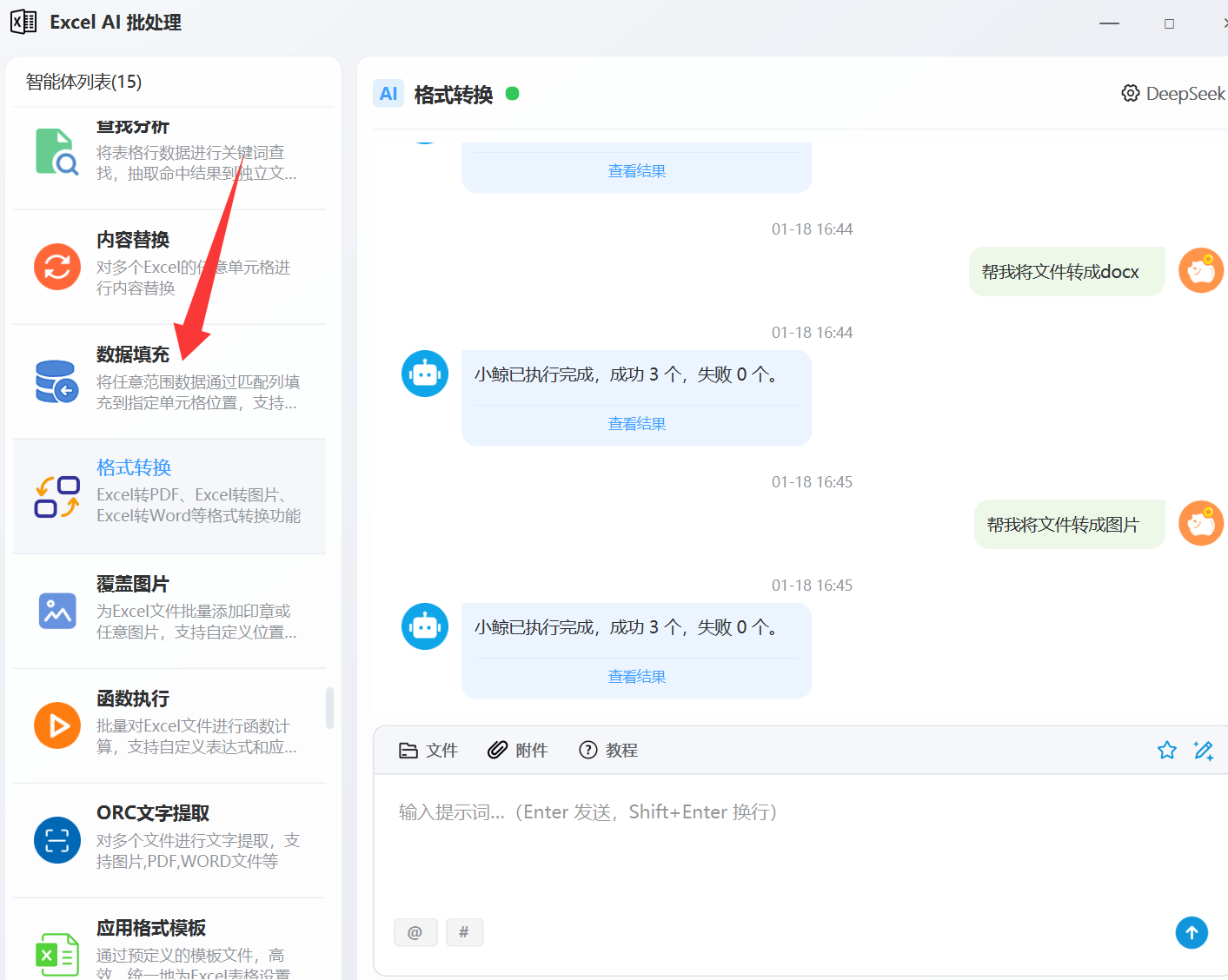The image size is (1228, 980).
Task: Click the prompt text input area
Action: click(x=782, y=843)
